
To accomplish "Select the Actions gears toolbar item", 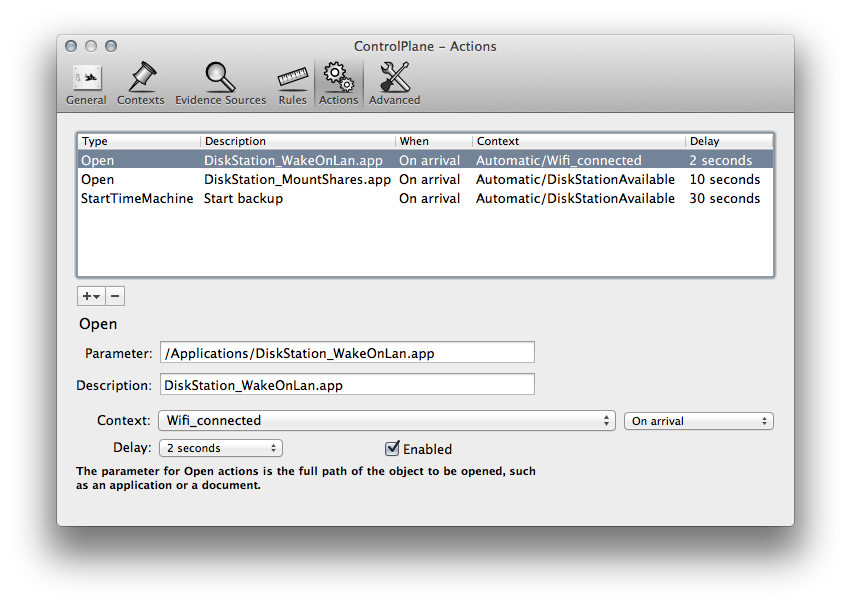I will point(338,84).
